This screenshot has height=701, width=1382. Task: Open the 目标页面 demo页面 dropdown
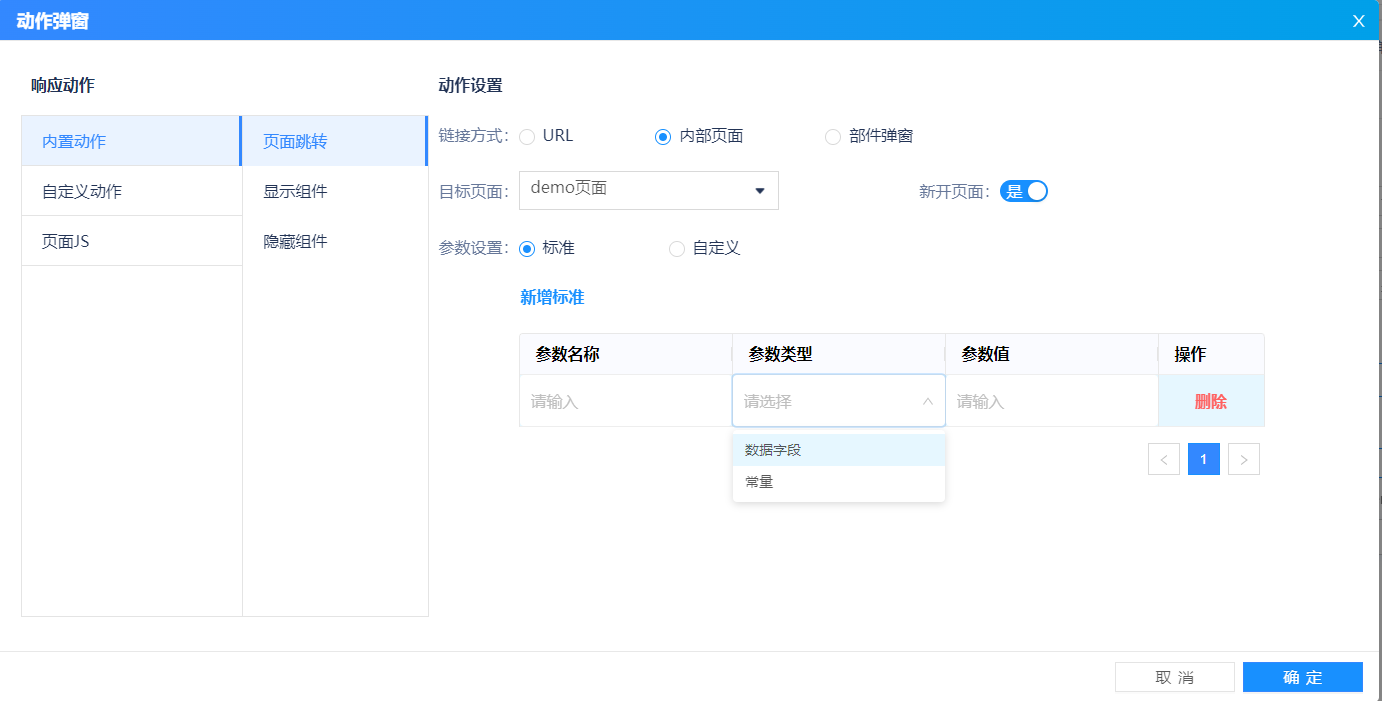tap(649, 190)
